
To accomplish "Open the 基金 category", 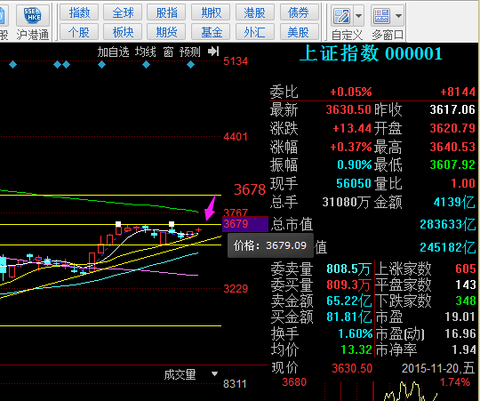I will point(211,32).
